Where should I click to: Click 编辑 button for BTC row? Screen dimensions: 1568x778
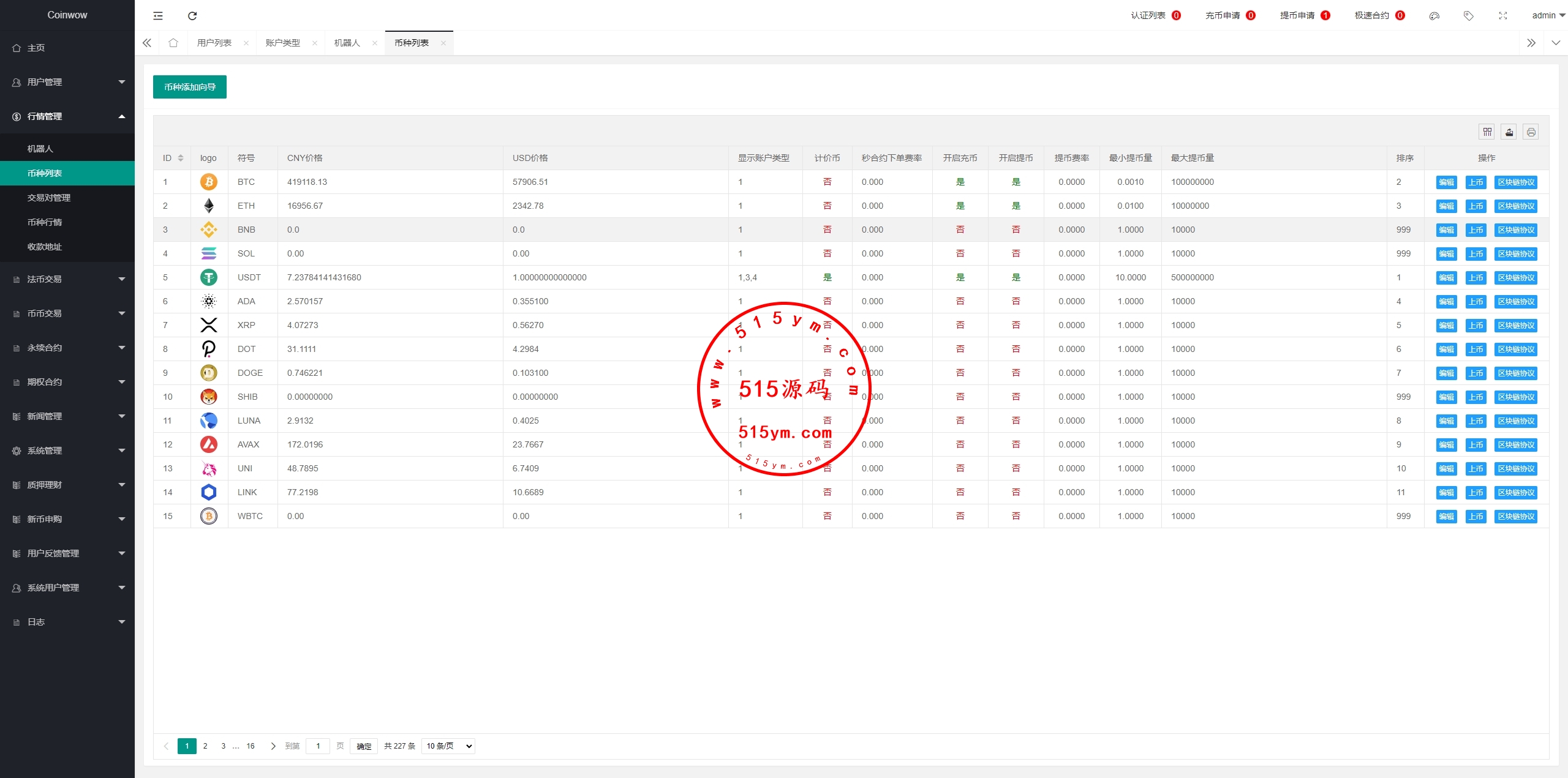click(x=1446, y=182)
